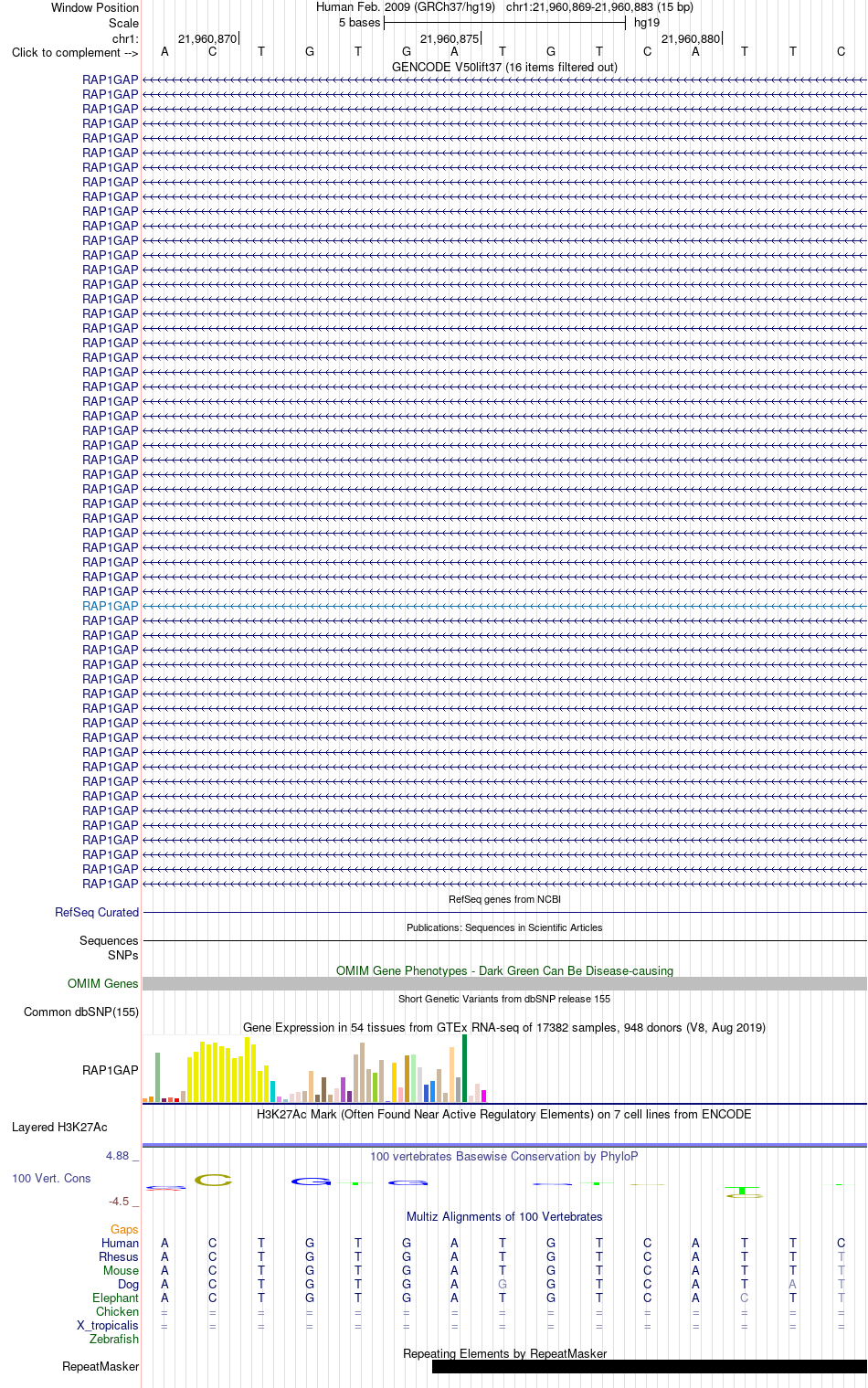The height and width of the screenshot is (1388, 868).
Task: Open the Layered H3K27Ac track label
Action: click(59, 1127)
